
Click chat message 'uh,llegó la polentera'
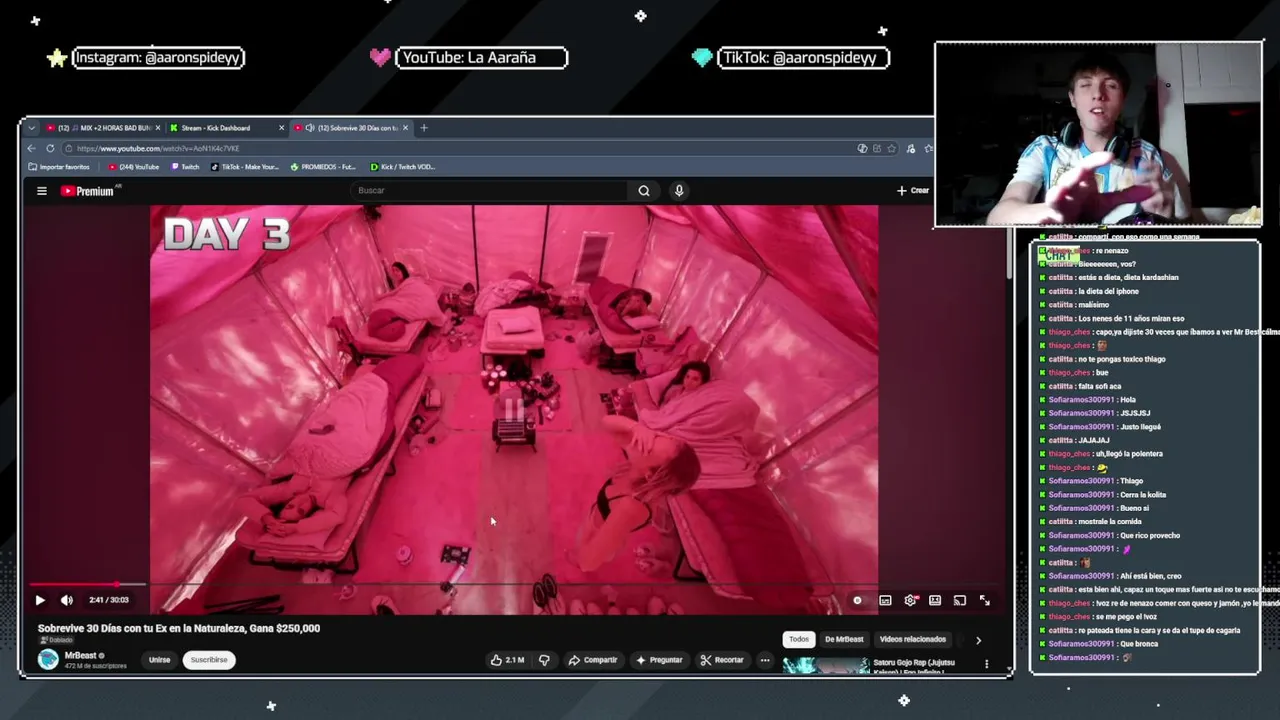coord(1129,453)
